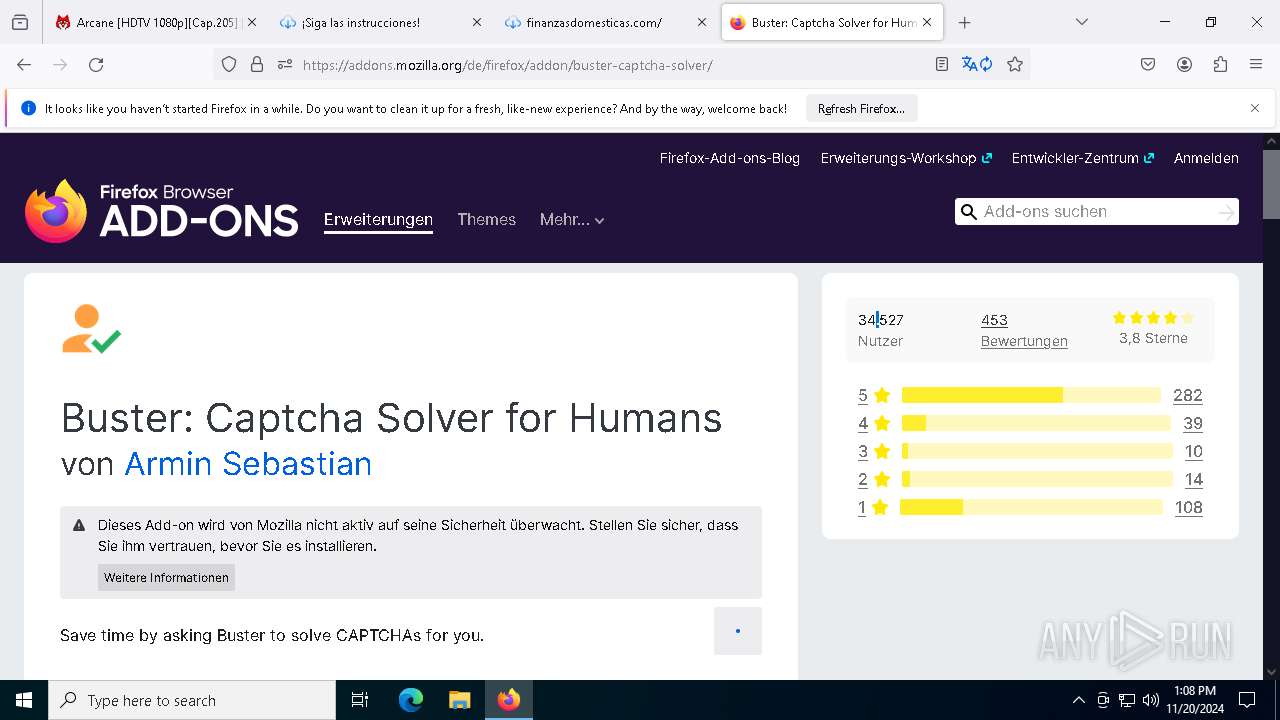1280x720 pixels.
Task: Click the Firefox Browser ADD-ONS logo
Action: pos(161,211)
